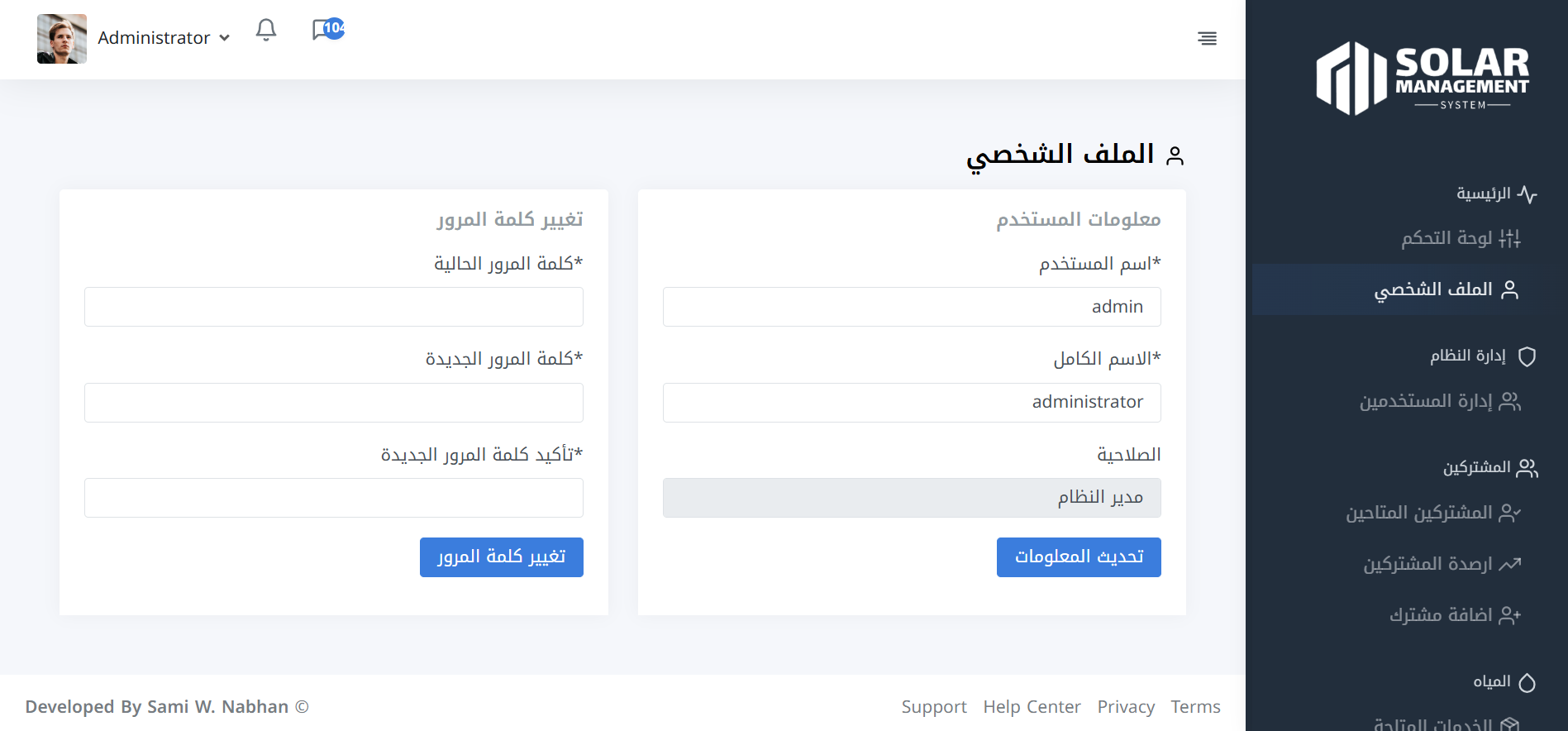Click the current password input field
Viewport: 1568px width, 731px height.
pyautogui.click(x=333, y=307)
